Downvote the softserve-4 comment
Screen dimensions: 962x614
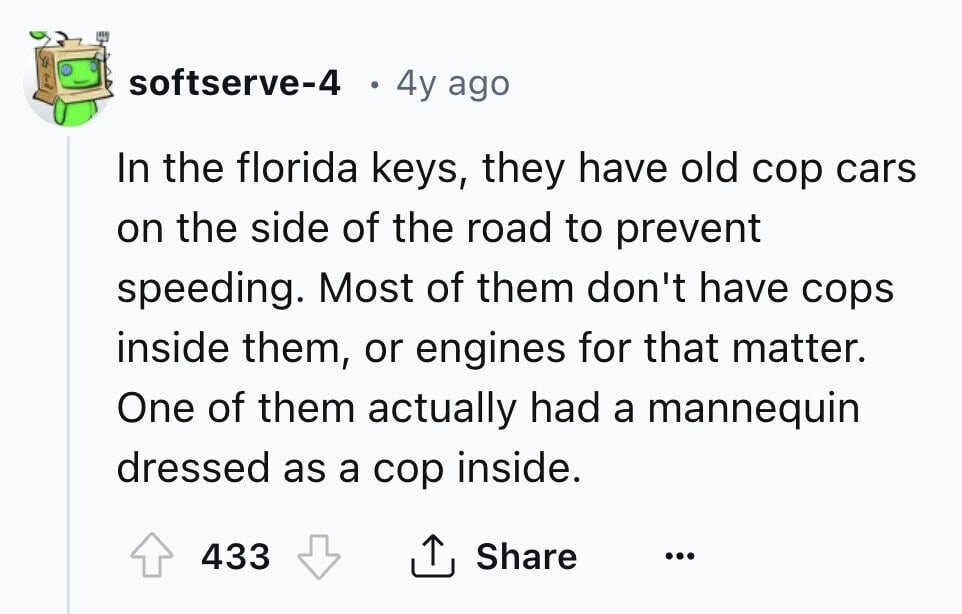(318, 557)
